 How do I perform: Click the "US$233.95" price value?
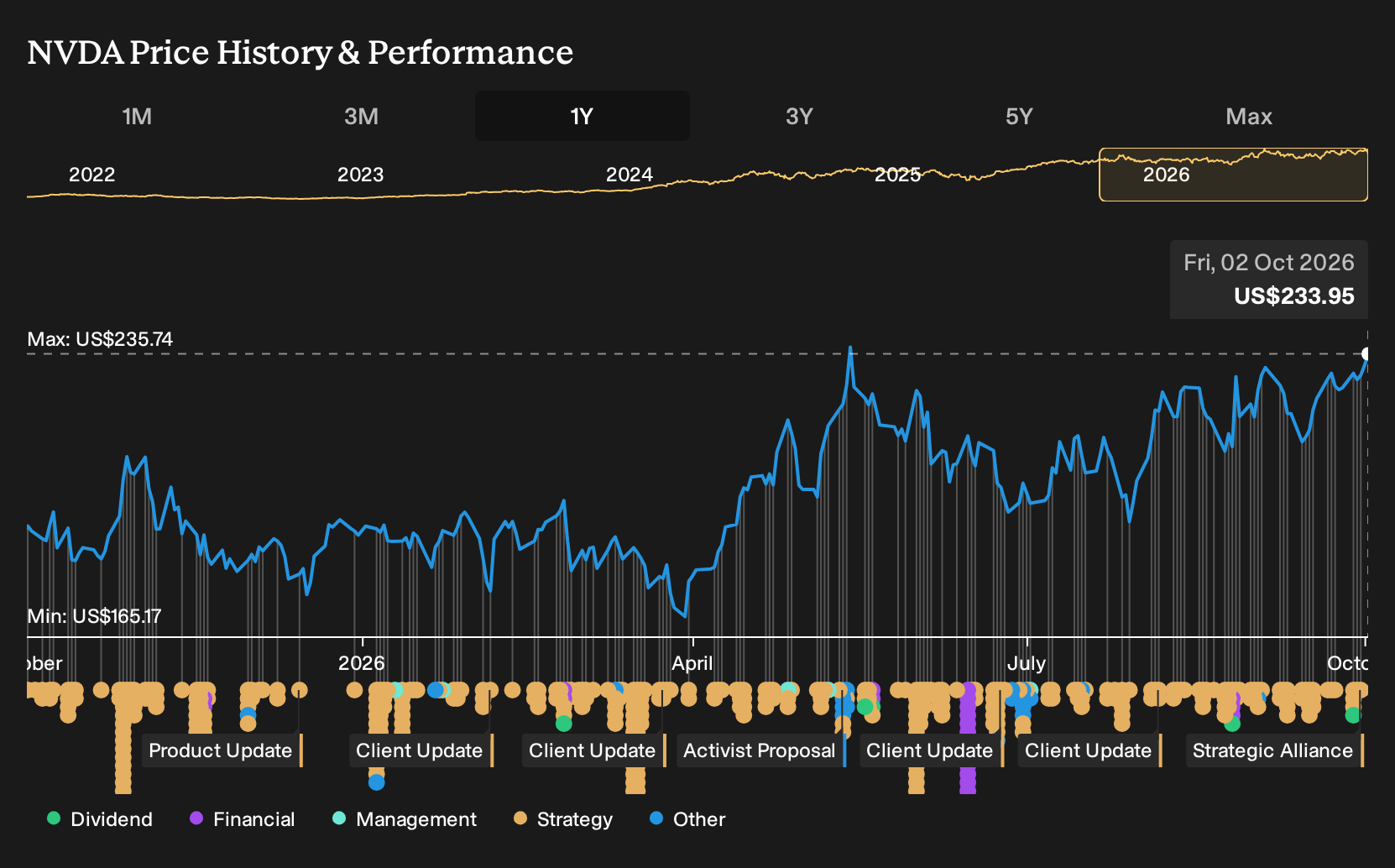(x=1294, y=296)
